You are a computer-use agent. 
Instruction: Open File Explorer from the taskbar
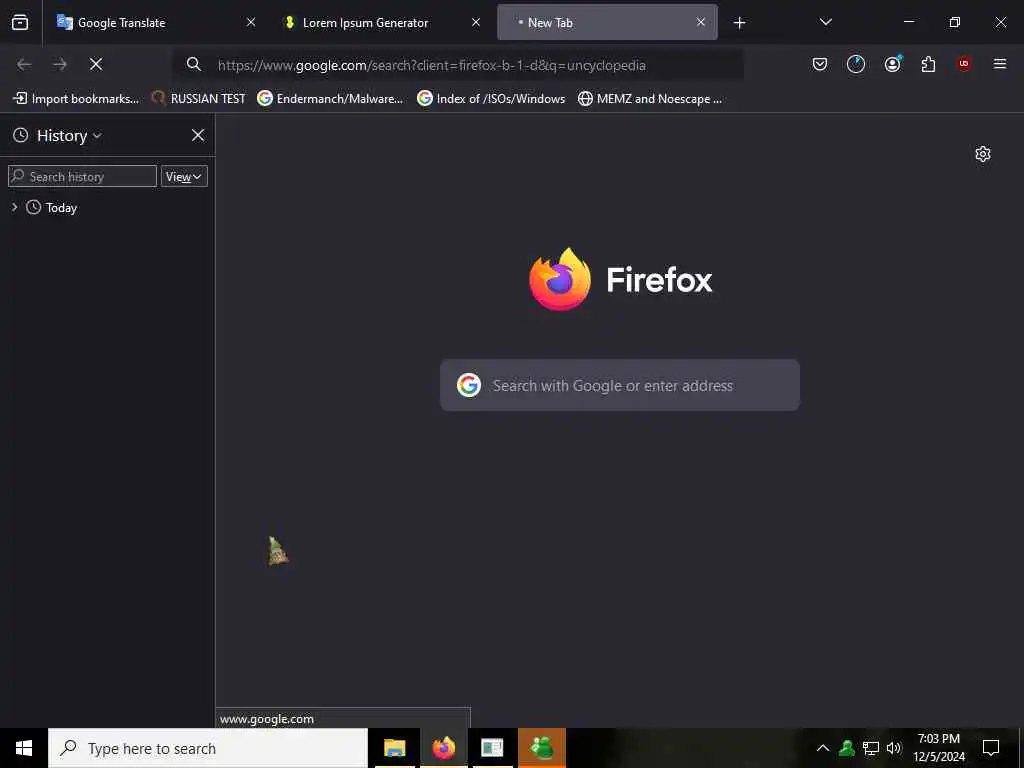tap(394, 748)
